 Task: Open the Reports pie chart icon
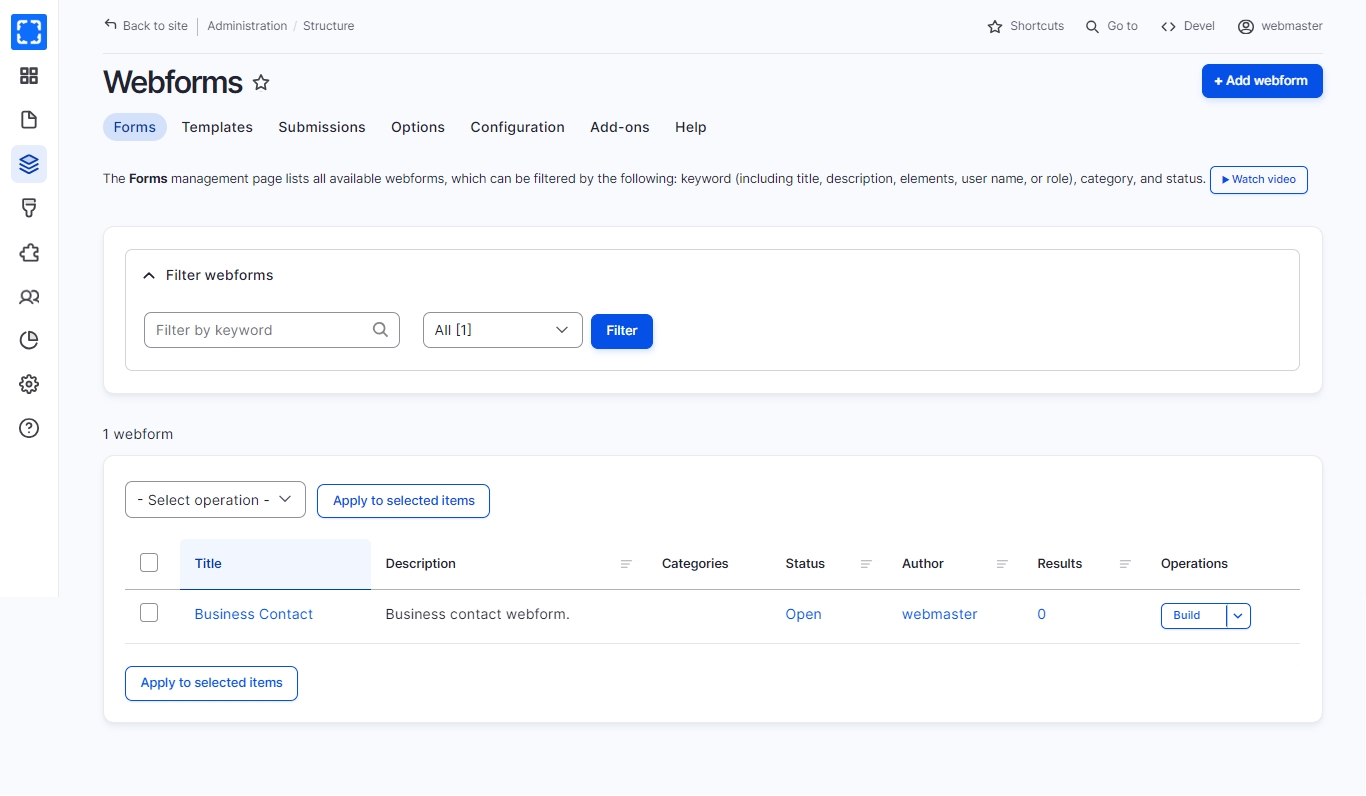(29, 341)
